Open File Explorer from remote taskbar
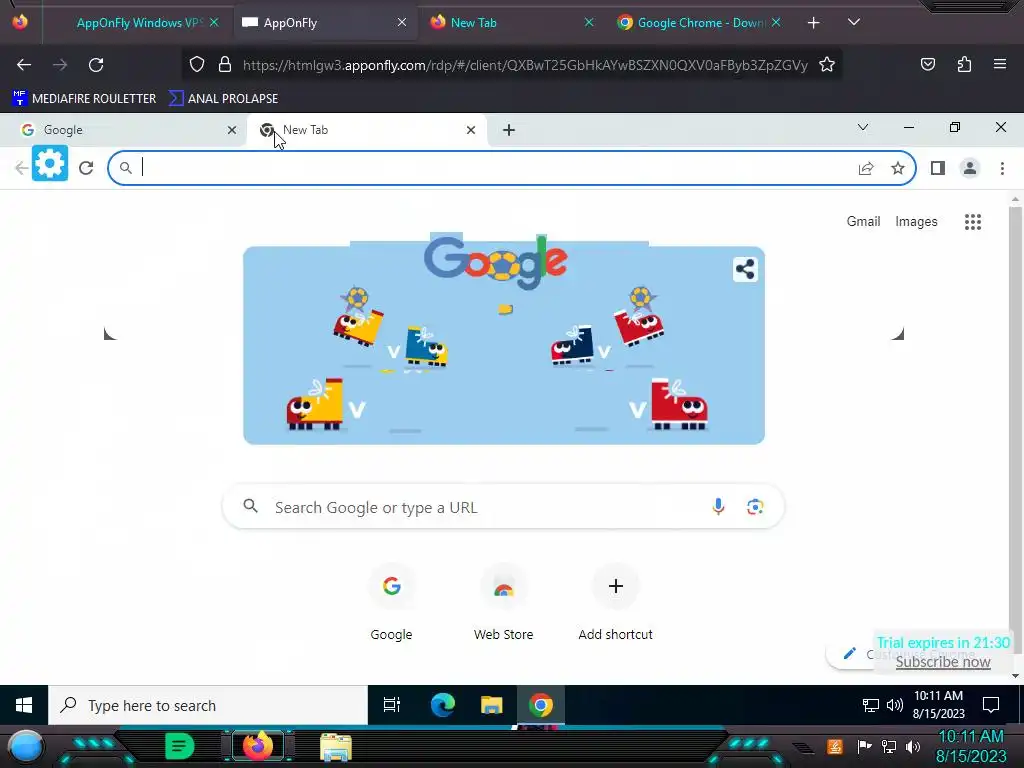Image resolution: width=1024 pixels, height=768 pixels. (x=491, y=705)
